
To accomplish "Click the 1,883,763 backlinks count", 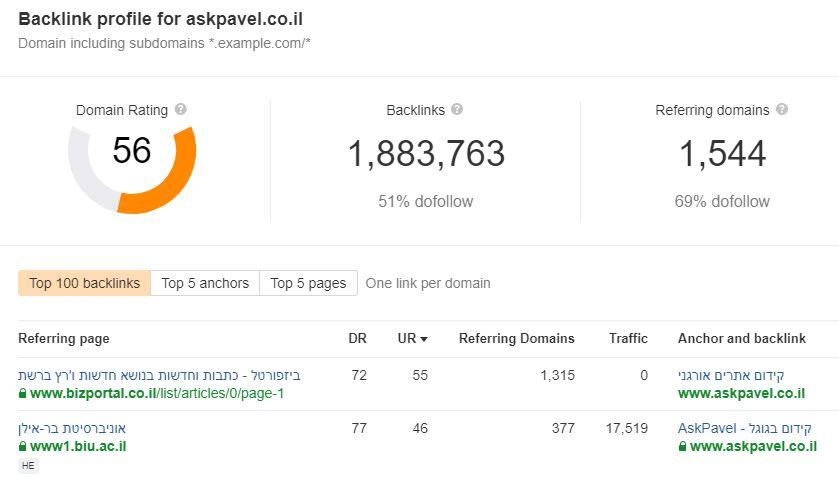I will click(x=426, y=154).
